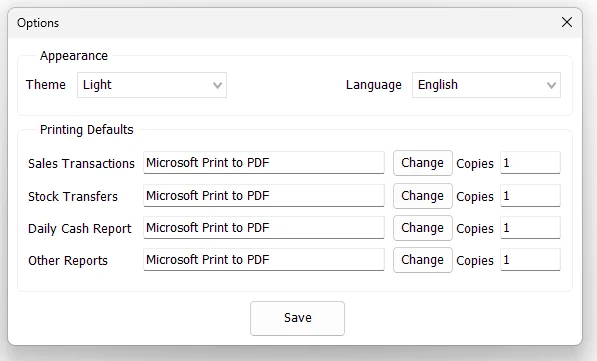The image size is (597, 361).
Task: Focus the Sales Transactions Copies field
Action: (x=530, y=163)
